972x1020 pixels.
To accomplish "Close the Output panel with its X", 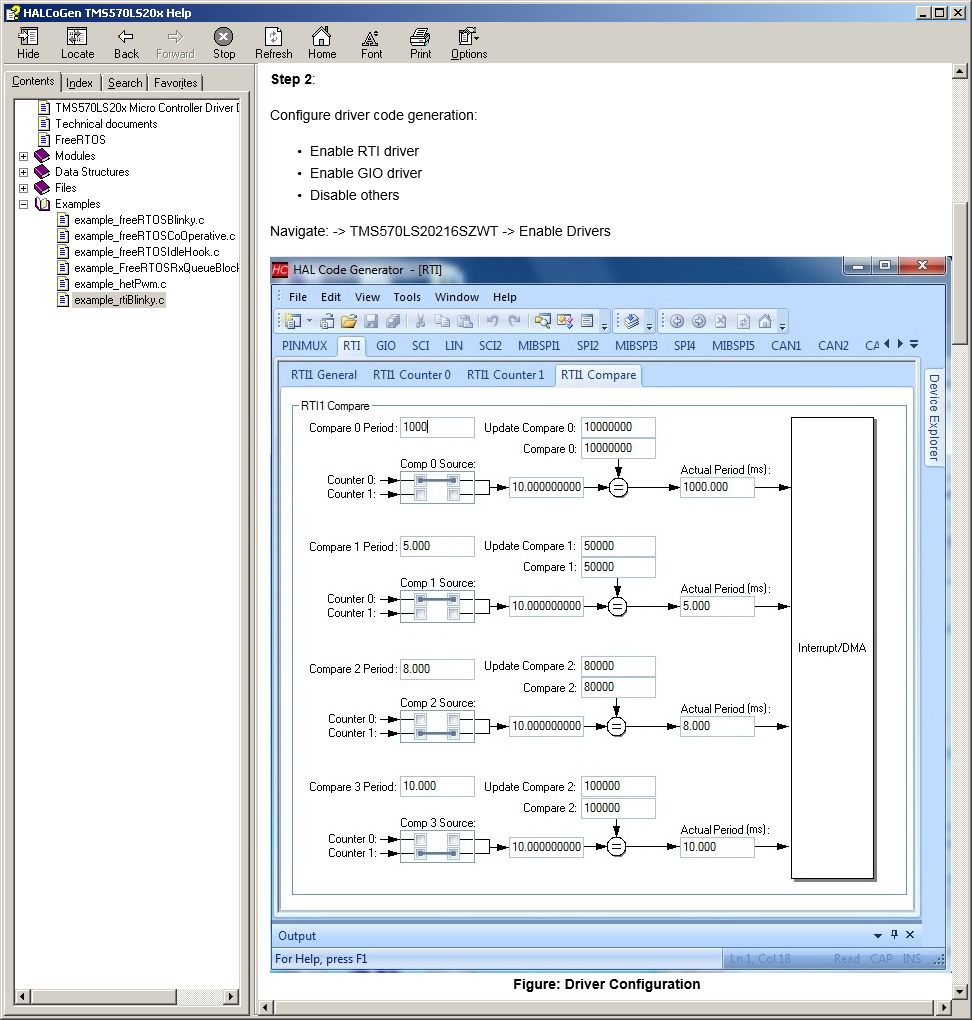I will [910, 935].
